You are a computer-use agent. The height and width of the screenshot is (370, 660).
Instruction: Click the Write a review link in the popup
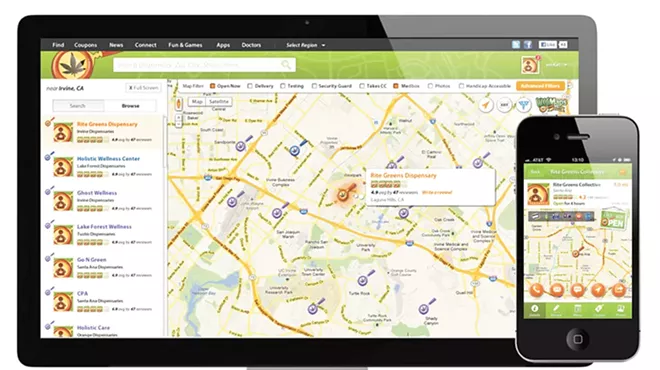[x=437, y=192]
